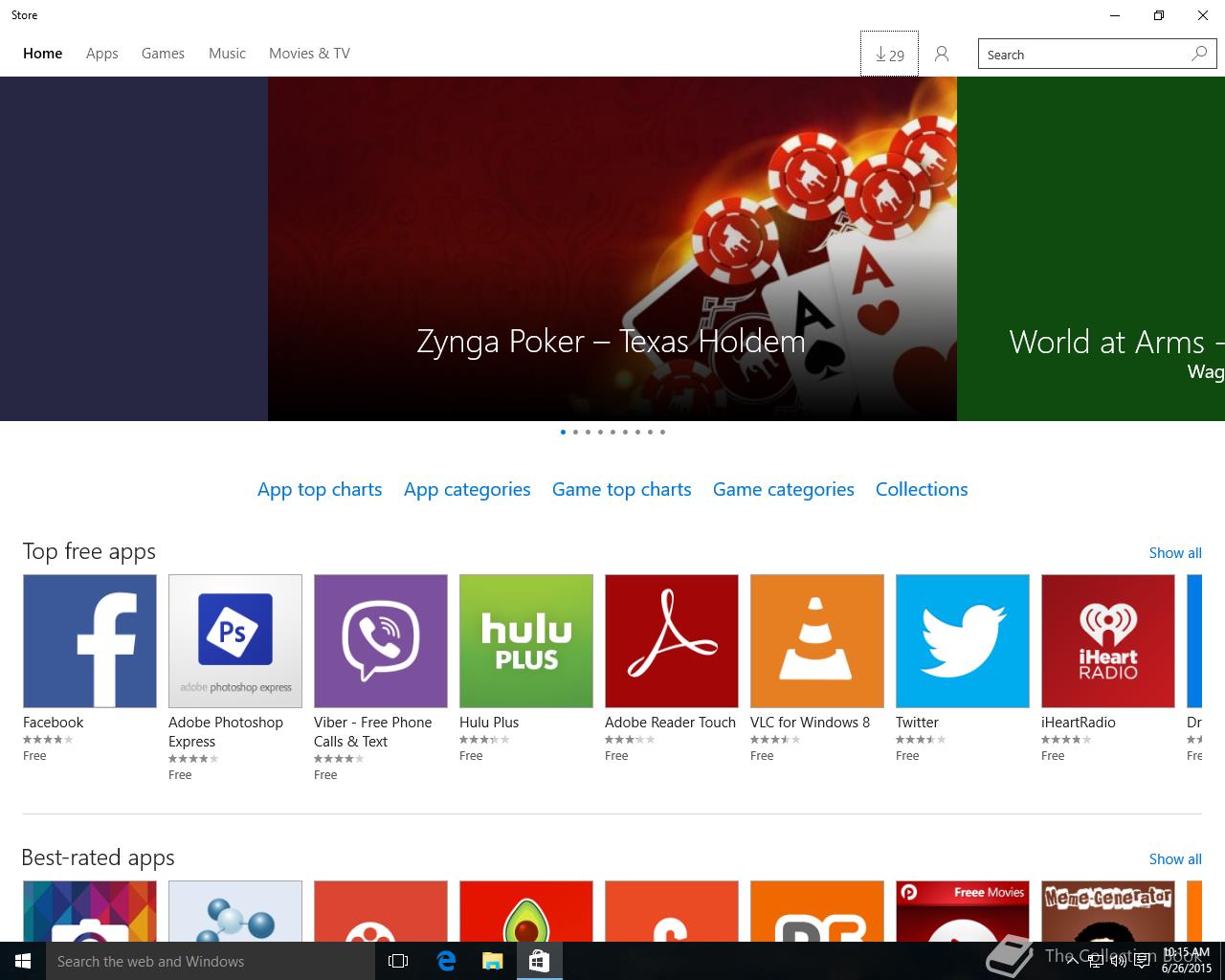Switch to the Home tab

[x=43, y=54]
